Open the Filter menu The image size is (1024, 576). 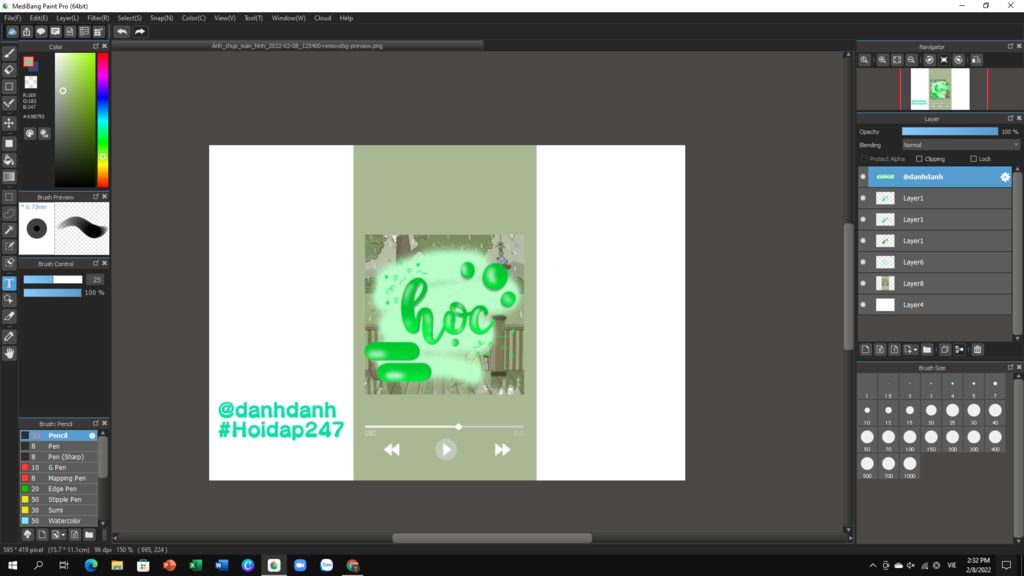pos(98,18)
